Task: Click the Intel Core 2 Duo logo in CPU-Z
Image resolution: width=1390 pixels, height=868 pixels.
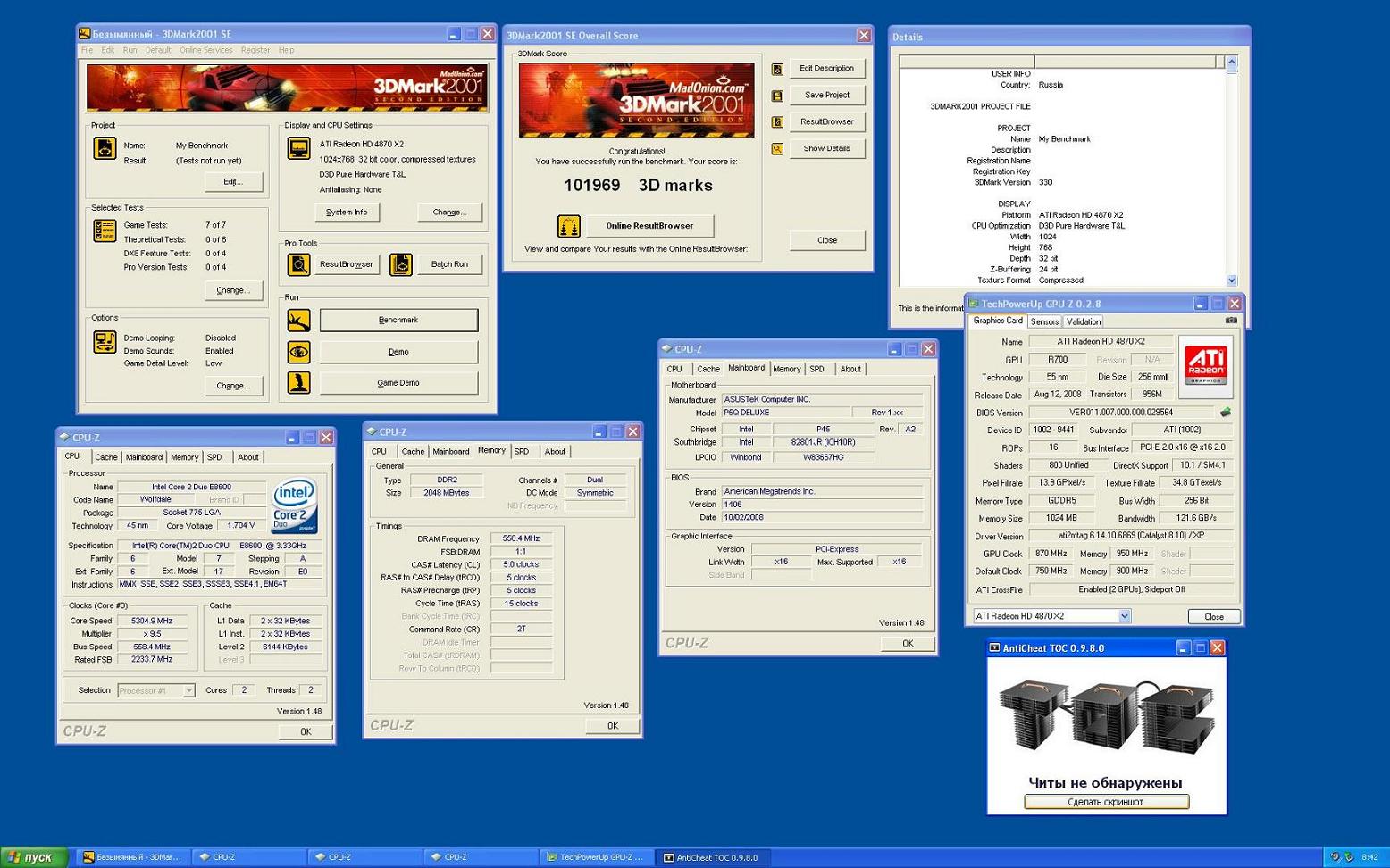Action: [x=295, y=507]
